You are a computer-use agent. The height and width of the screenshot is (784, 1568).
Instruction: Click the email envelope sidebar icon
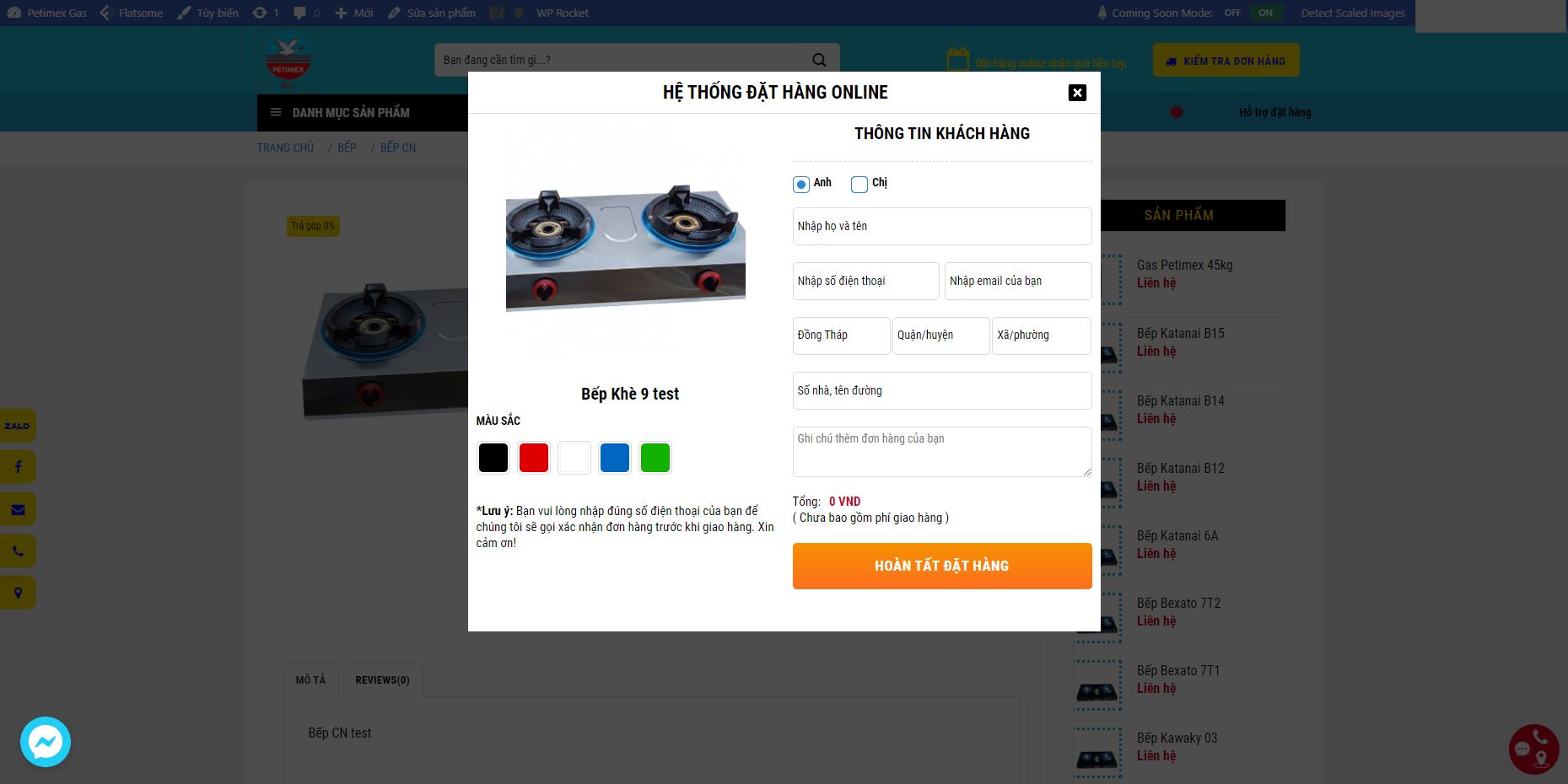tap(17, 509)
